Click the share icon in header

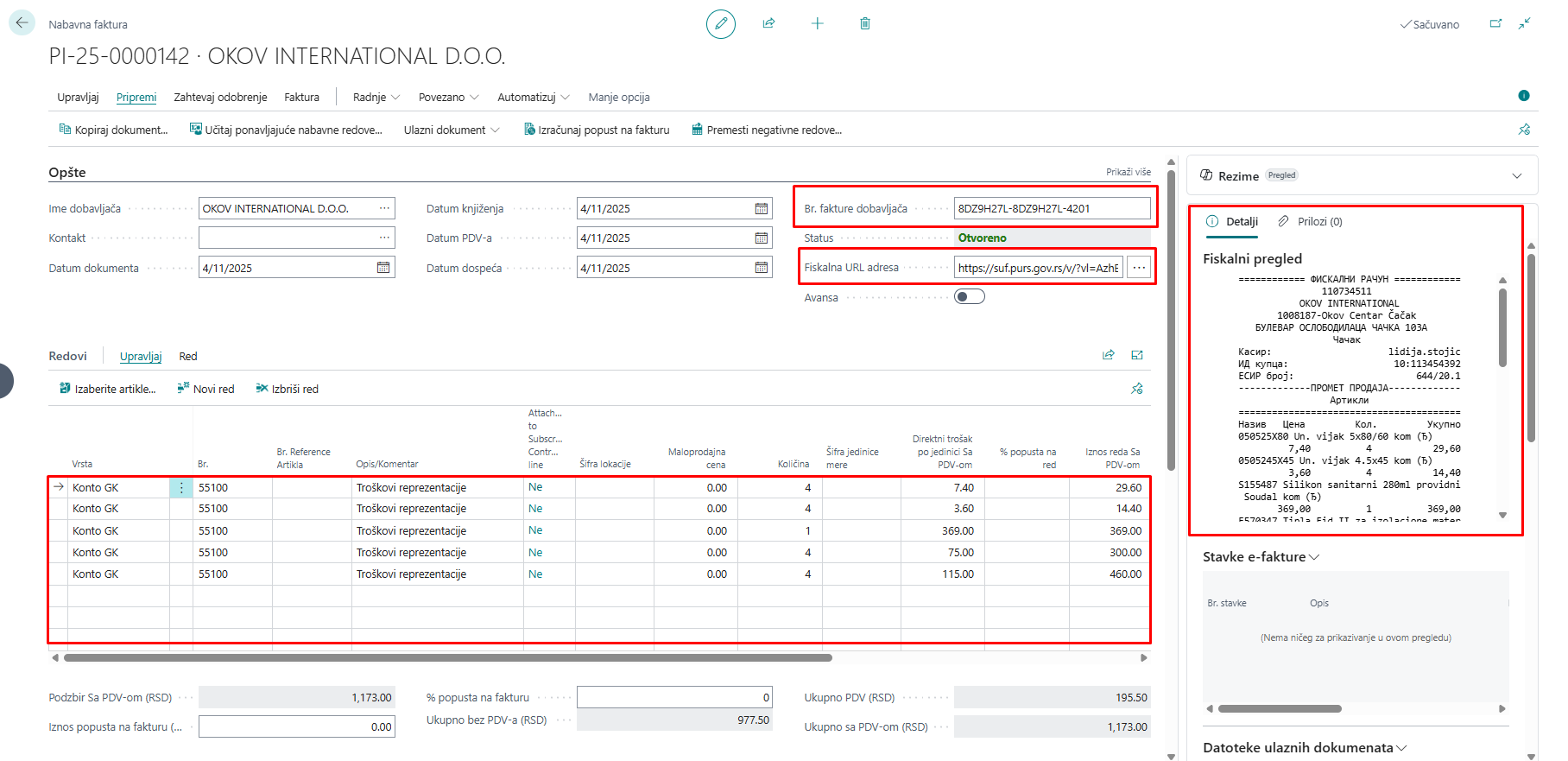pos(768,24)
